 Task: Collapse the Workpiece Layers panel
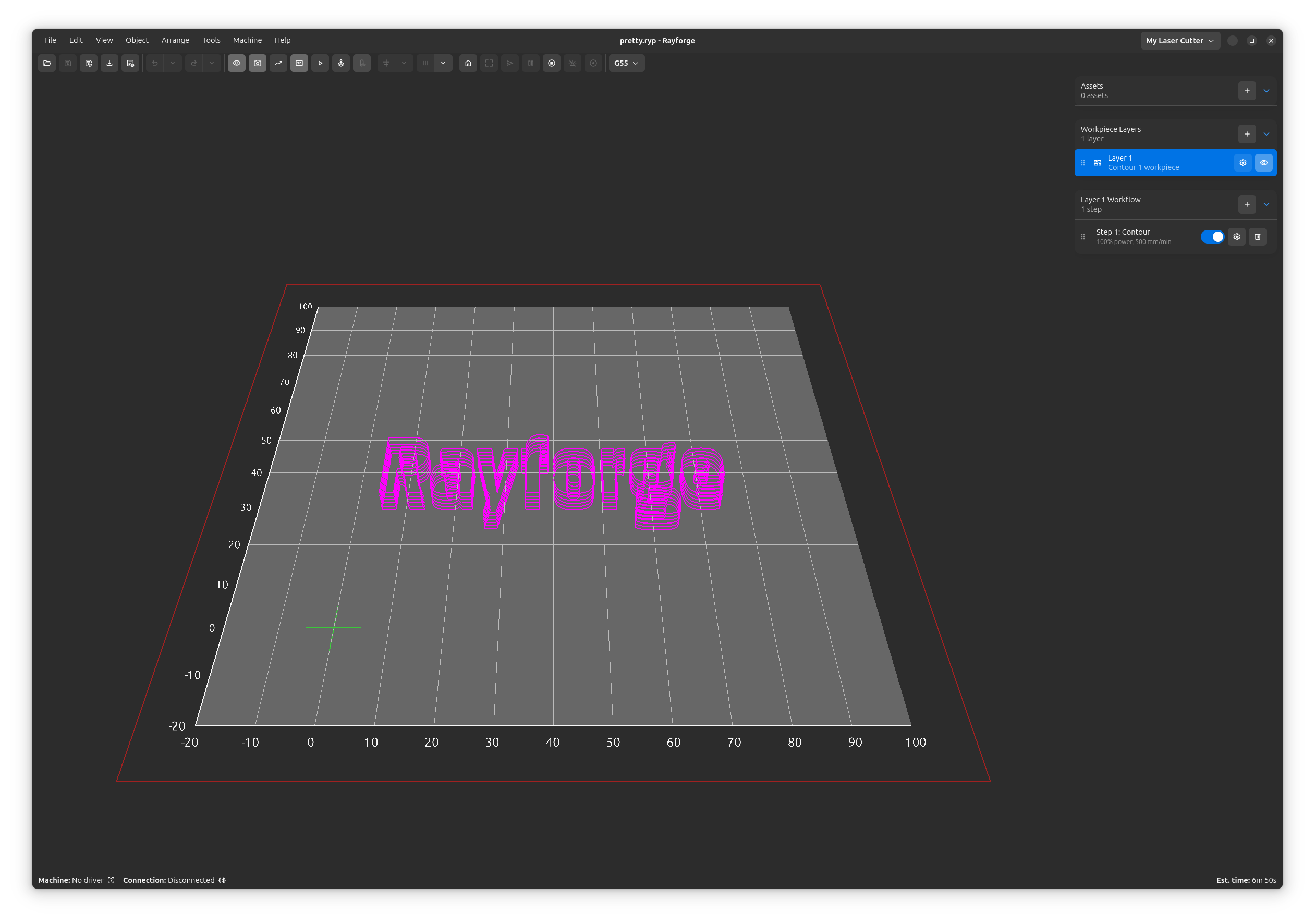pos(1267,133)
